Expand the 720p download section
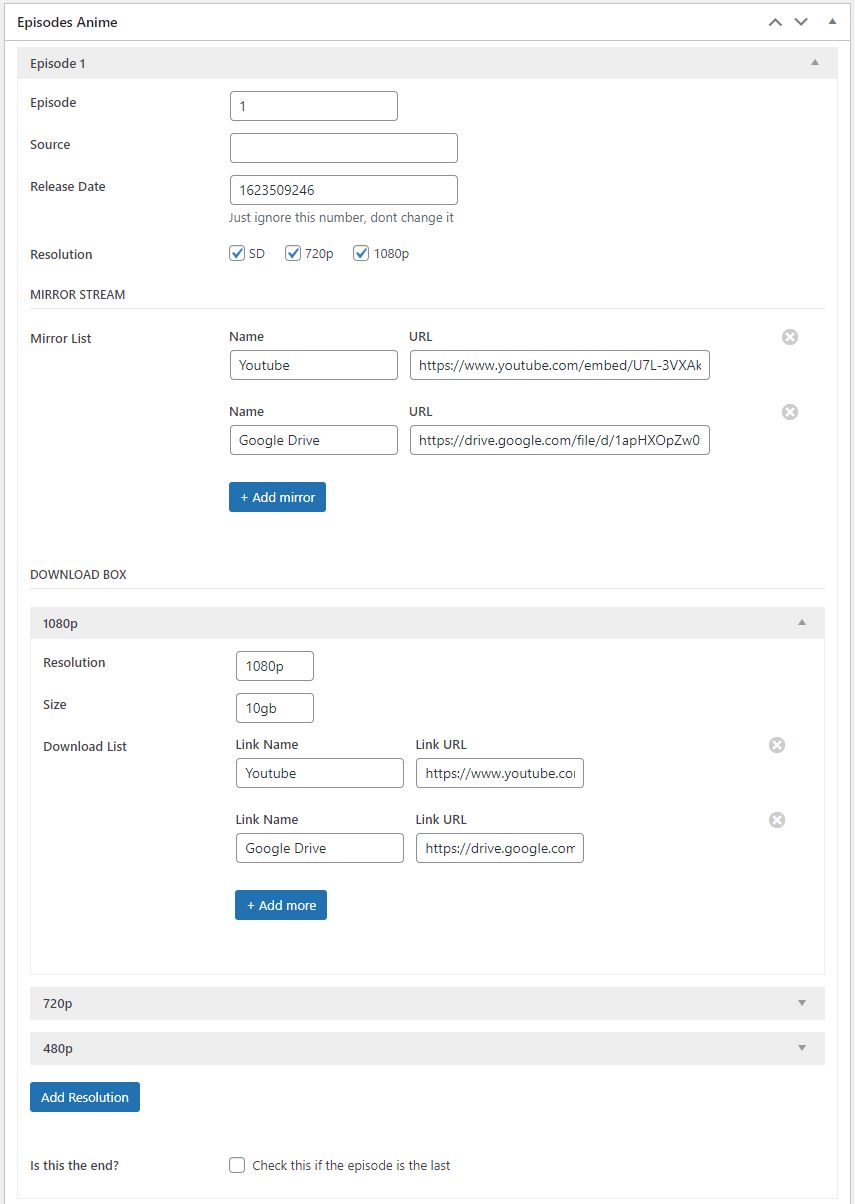Screen dimensions: 855x1204 (x=802, y=1003)
